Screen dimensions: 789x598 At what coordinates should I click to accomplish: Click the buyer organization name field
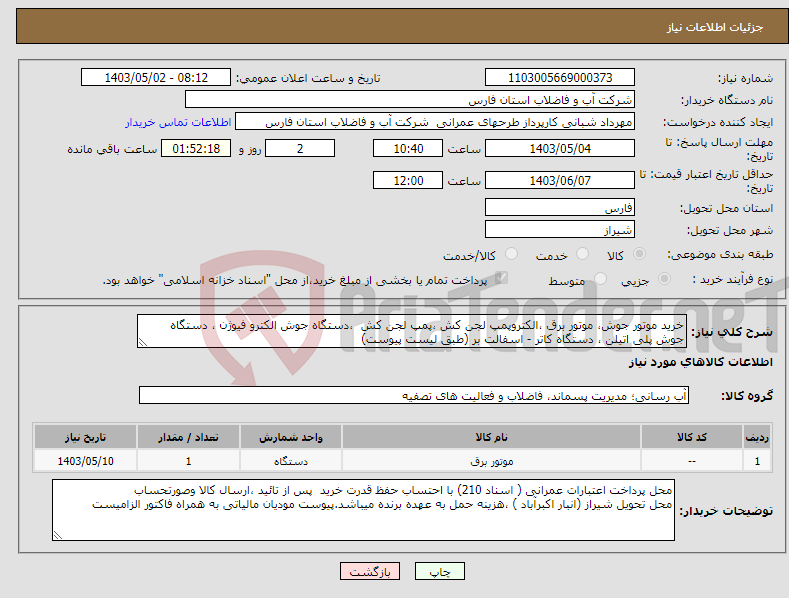[x=410, y=100]
